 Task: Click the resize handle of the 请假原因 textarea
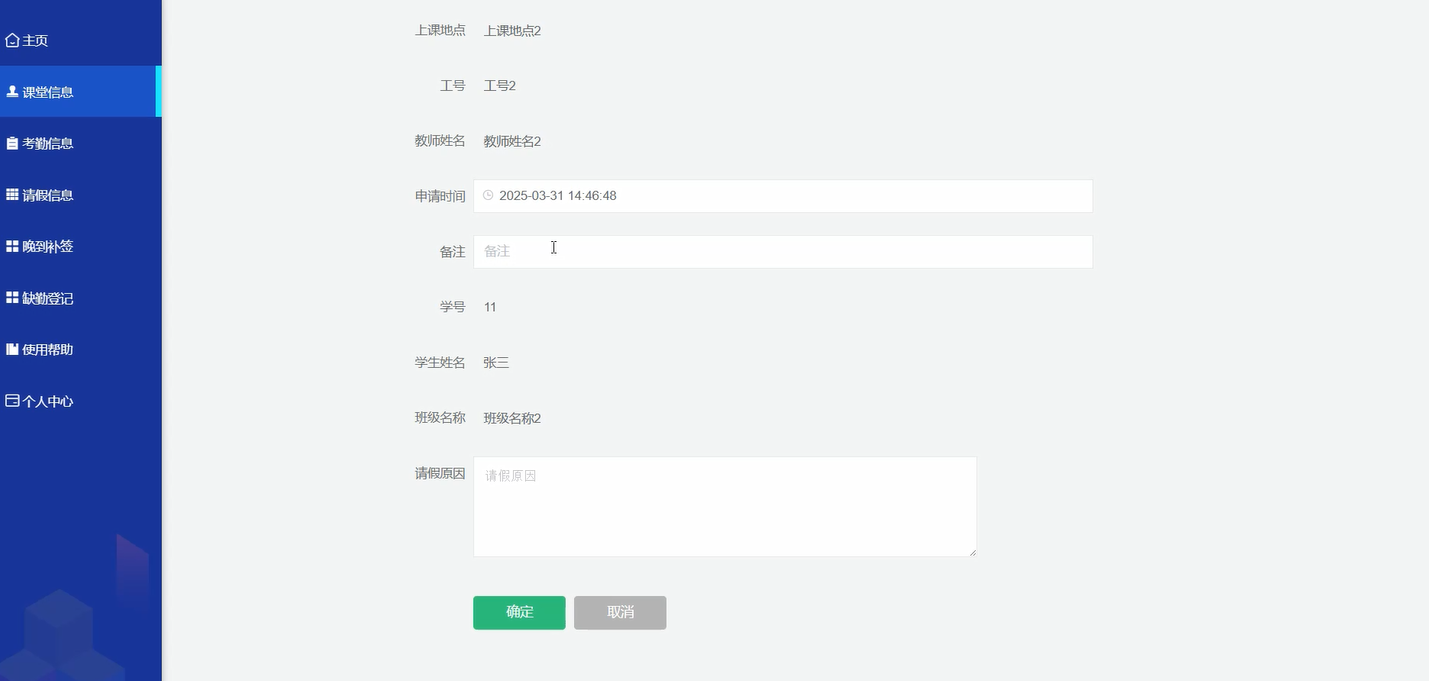(971, 551)
